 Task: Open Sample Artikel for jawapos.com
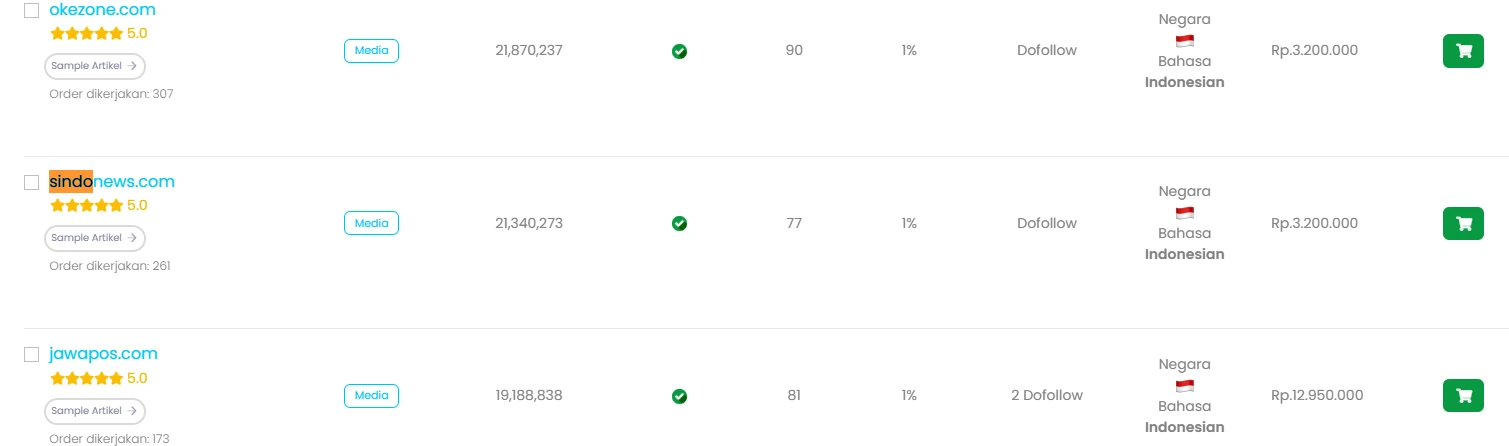(x=95, y=411)
